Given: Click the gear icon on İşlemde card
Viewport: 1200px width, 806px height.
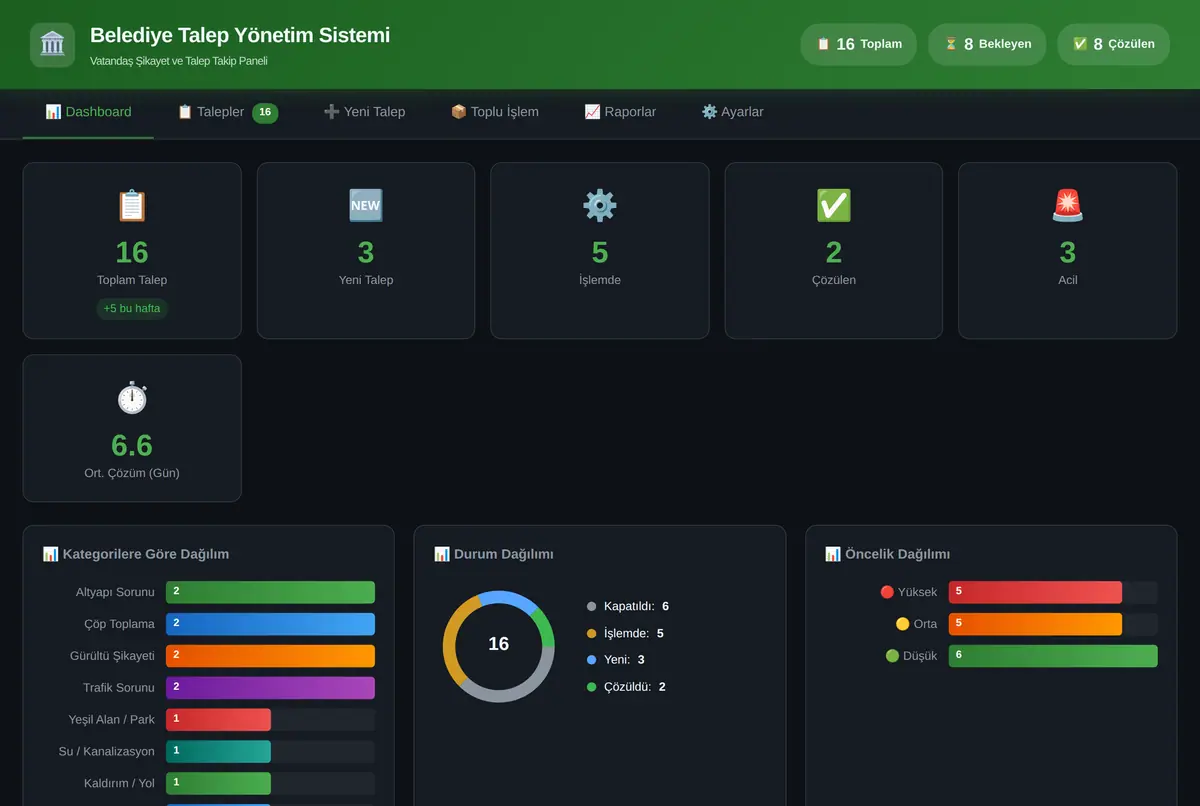Looking at the screenshot, I should pyautogui.click(x=600, y=205).
